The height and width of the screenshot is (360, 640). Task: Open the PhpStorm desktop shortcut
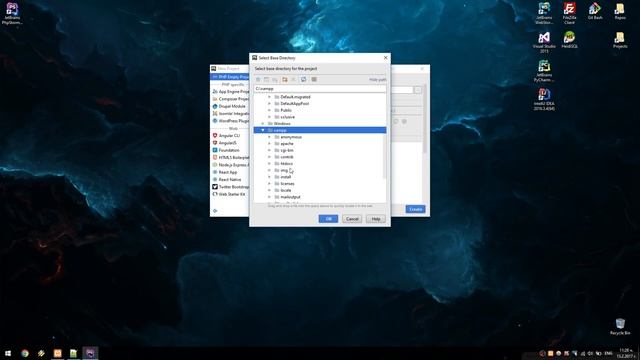coord(12,13)
